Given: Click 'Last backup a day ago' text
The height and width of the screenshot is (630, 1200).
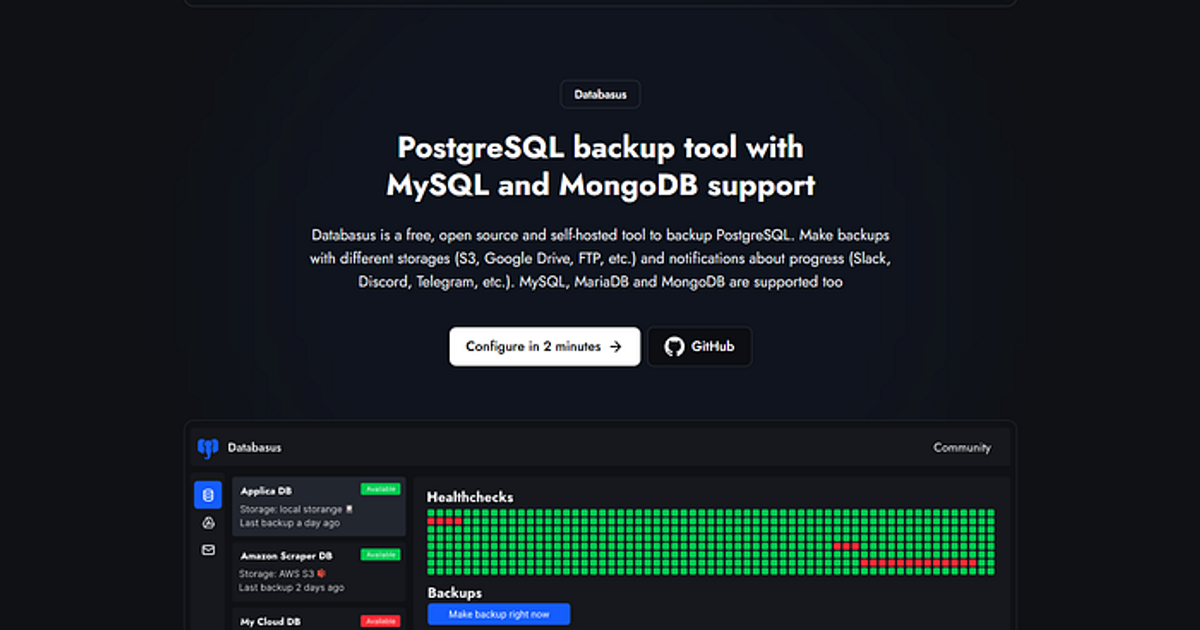Looking at the screenshot, I should tap(289, 523).
